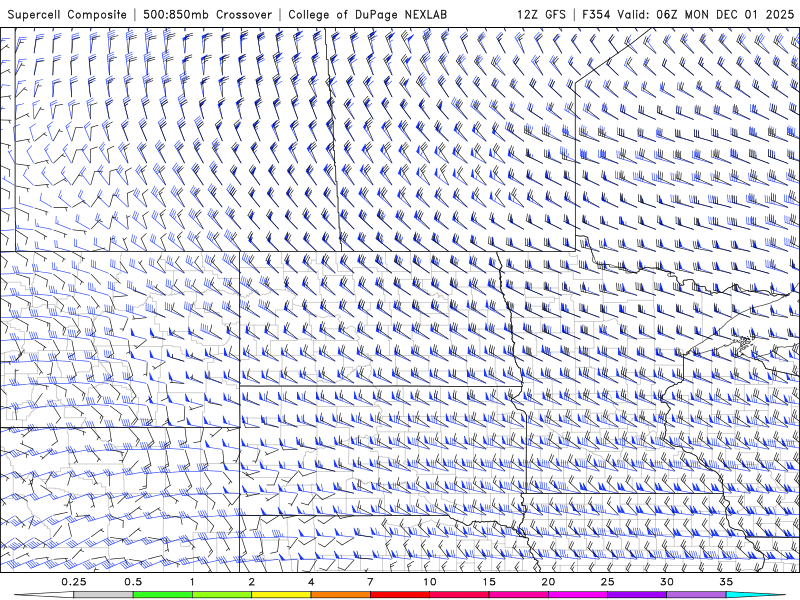Image resolution: width=800 pixels, height=600 pixels.
Task: Pick the orange segment between 4 and 7
Action: [x=341, y=595]
